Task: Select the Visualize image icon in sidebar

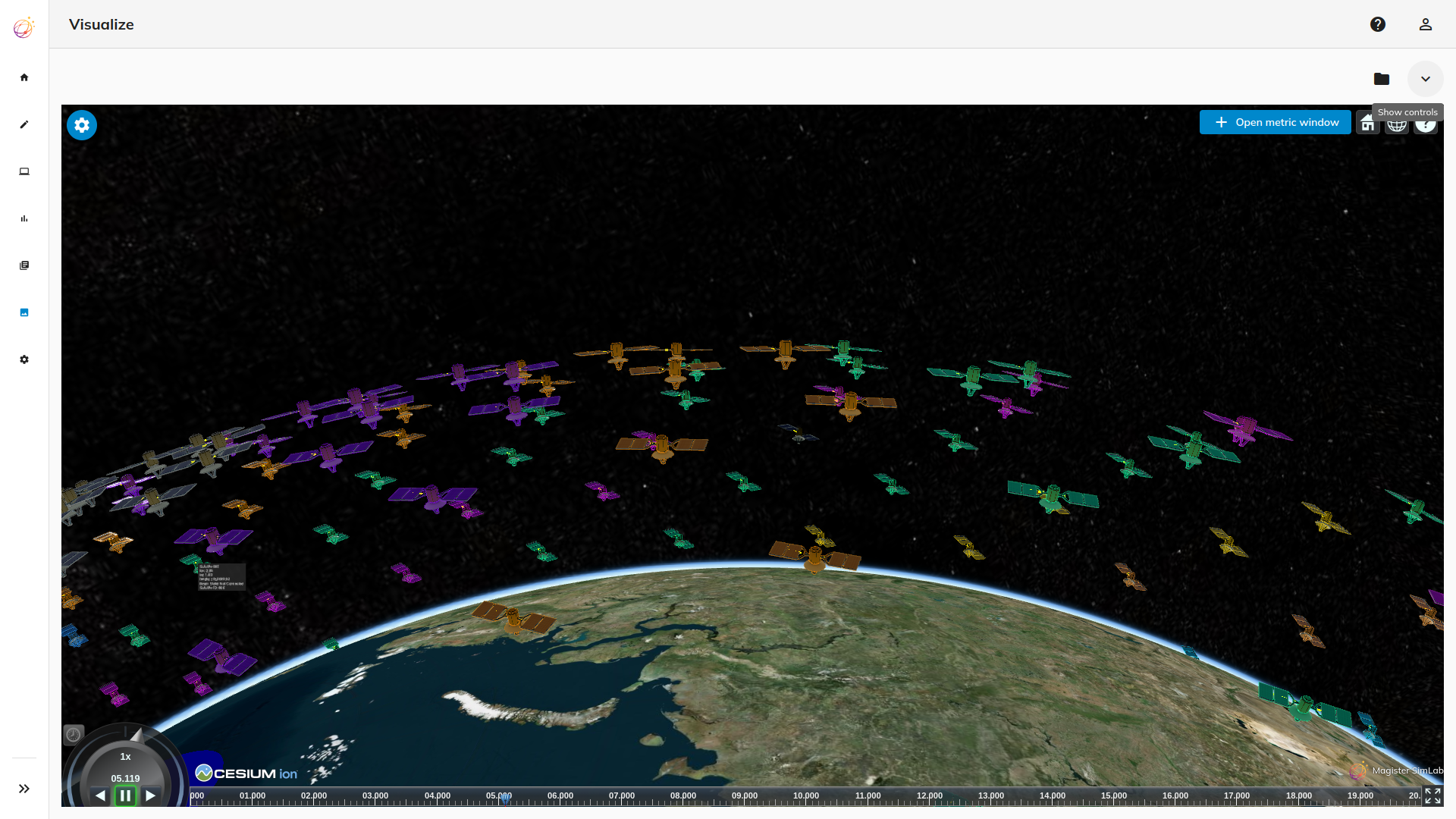Action: tap(24, 312)
